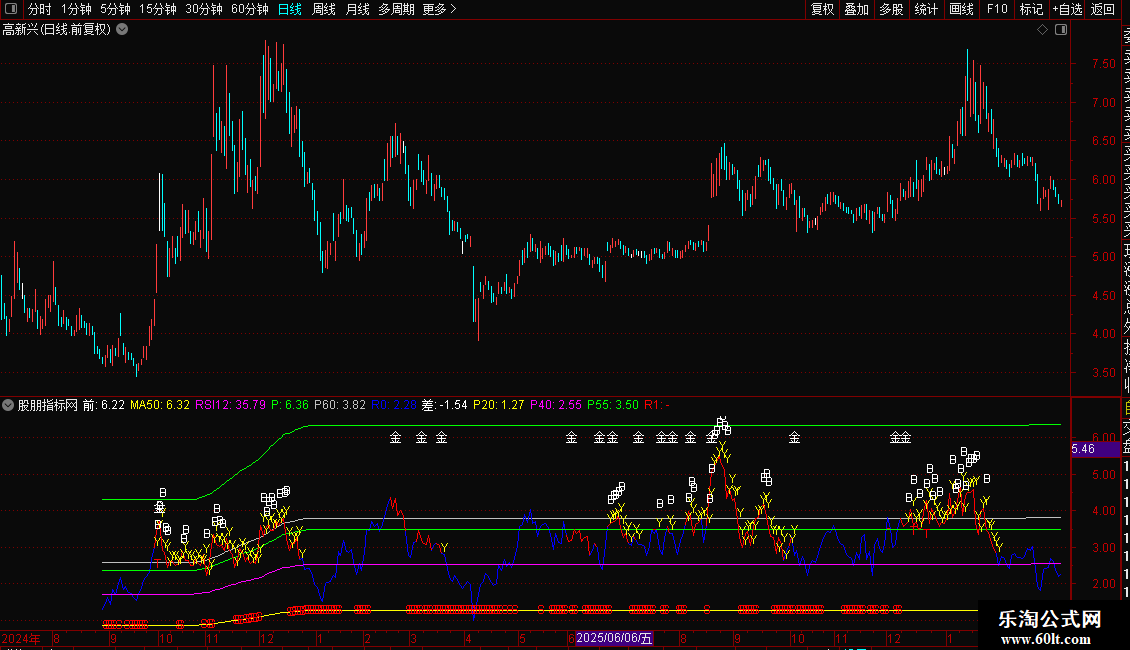The image size is (1130, 650).
Task: Toggle the left sidebar panel icon
Action: [11, 9]
